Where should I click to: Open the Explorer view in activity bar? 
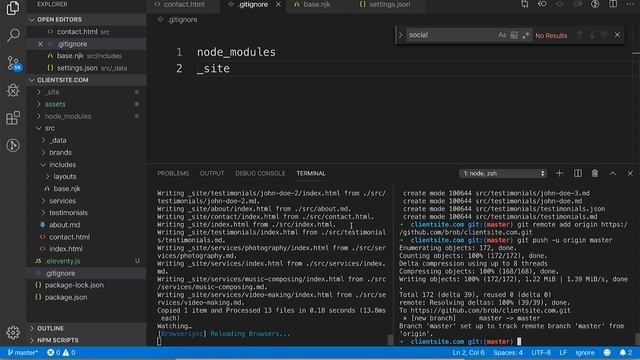pyautogui.click(x=13, y=8)
